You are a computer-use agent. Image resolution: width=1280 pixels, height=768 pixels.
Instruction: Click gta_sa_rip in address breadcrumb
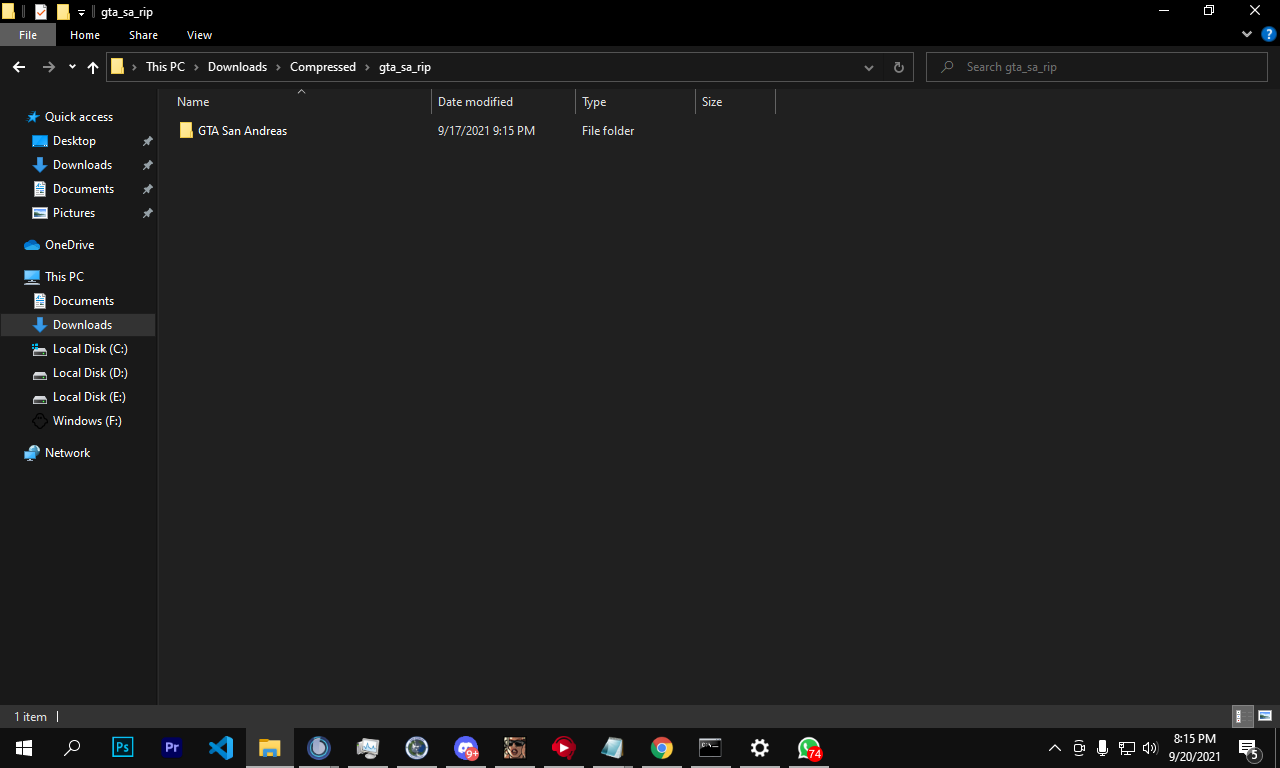click(x=405, y=67)
